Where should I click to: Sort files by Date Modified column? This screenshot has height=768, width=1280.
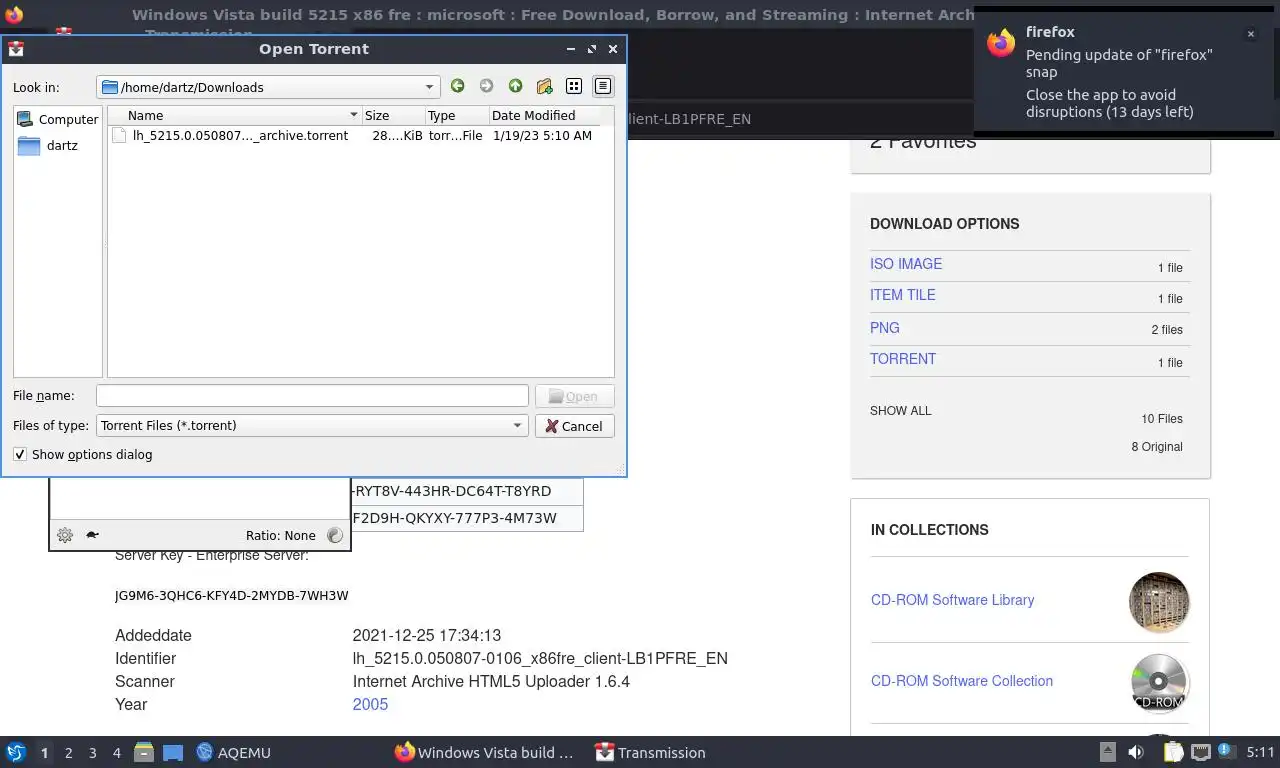coord(545,115)
